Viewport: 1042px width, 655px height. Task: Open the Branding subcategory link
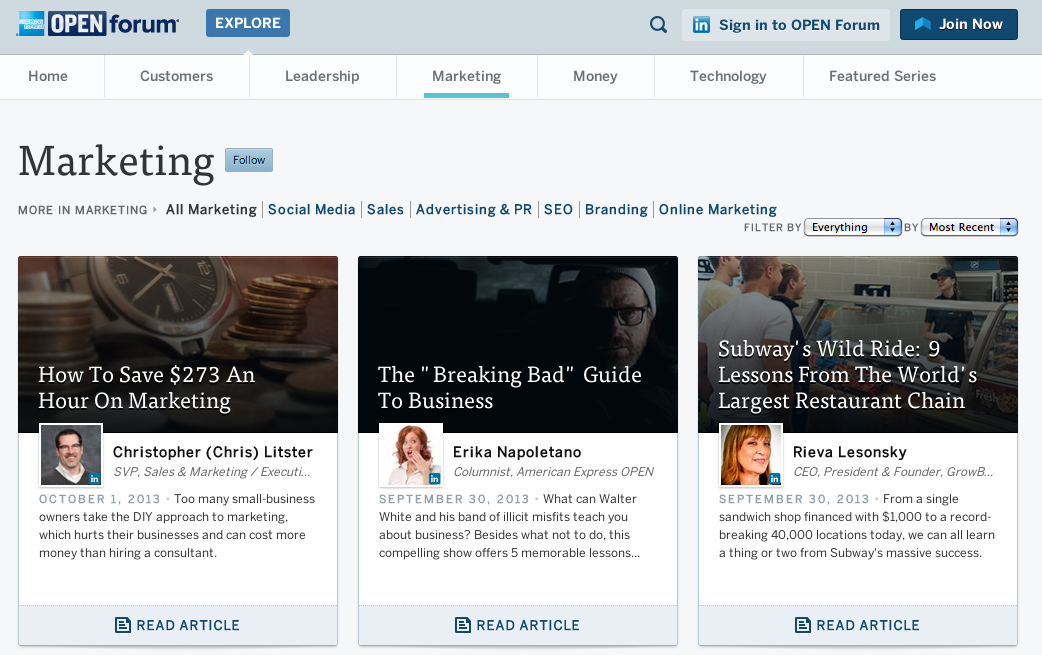pyautogui.click(x=616, y=209)
